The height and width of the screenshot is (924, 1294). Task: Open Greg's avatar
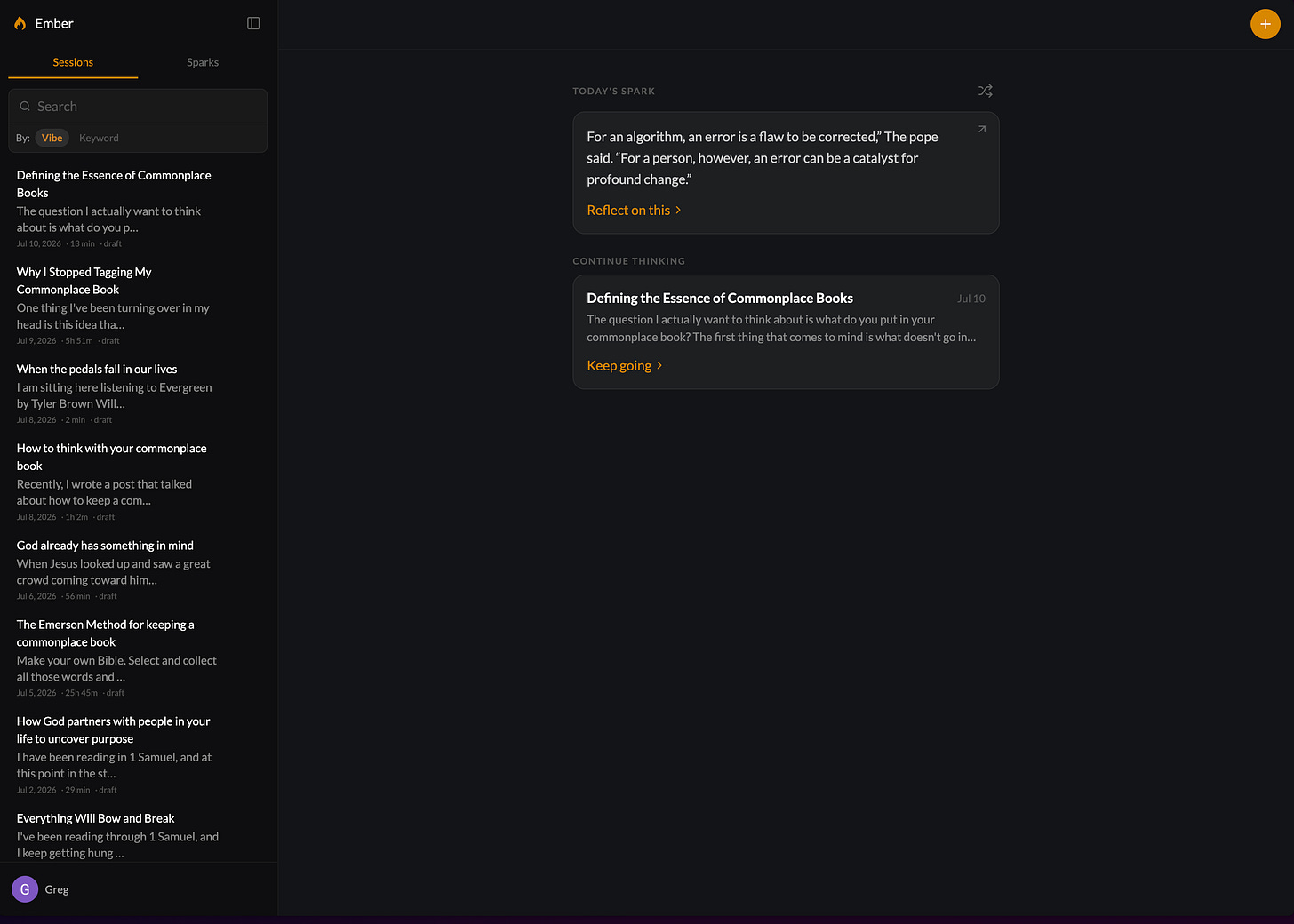25,889
